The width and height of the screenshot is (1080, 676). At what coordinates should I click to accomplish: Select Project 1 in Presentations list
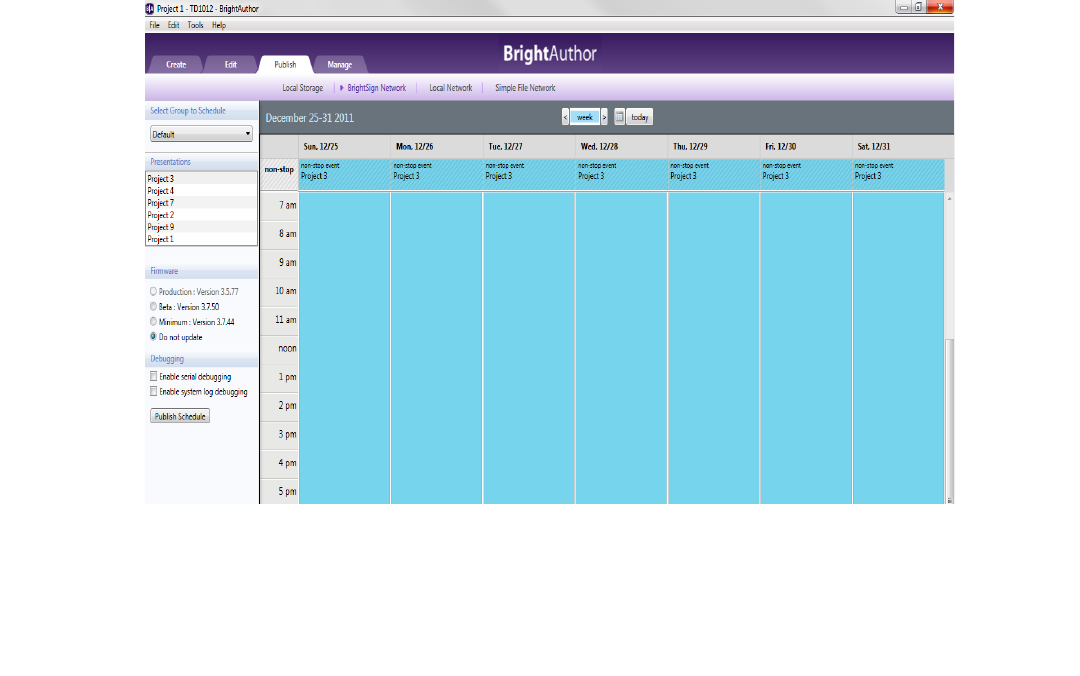[201, 239]
